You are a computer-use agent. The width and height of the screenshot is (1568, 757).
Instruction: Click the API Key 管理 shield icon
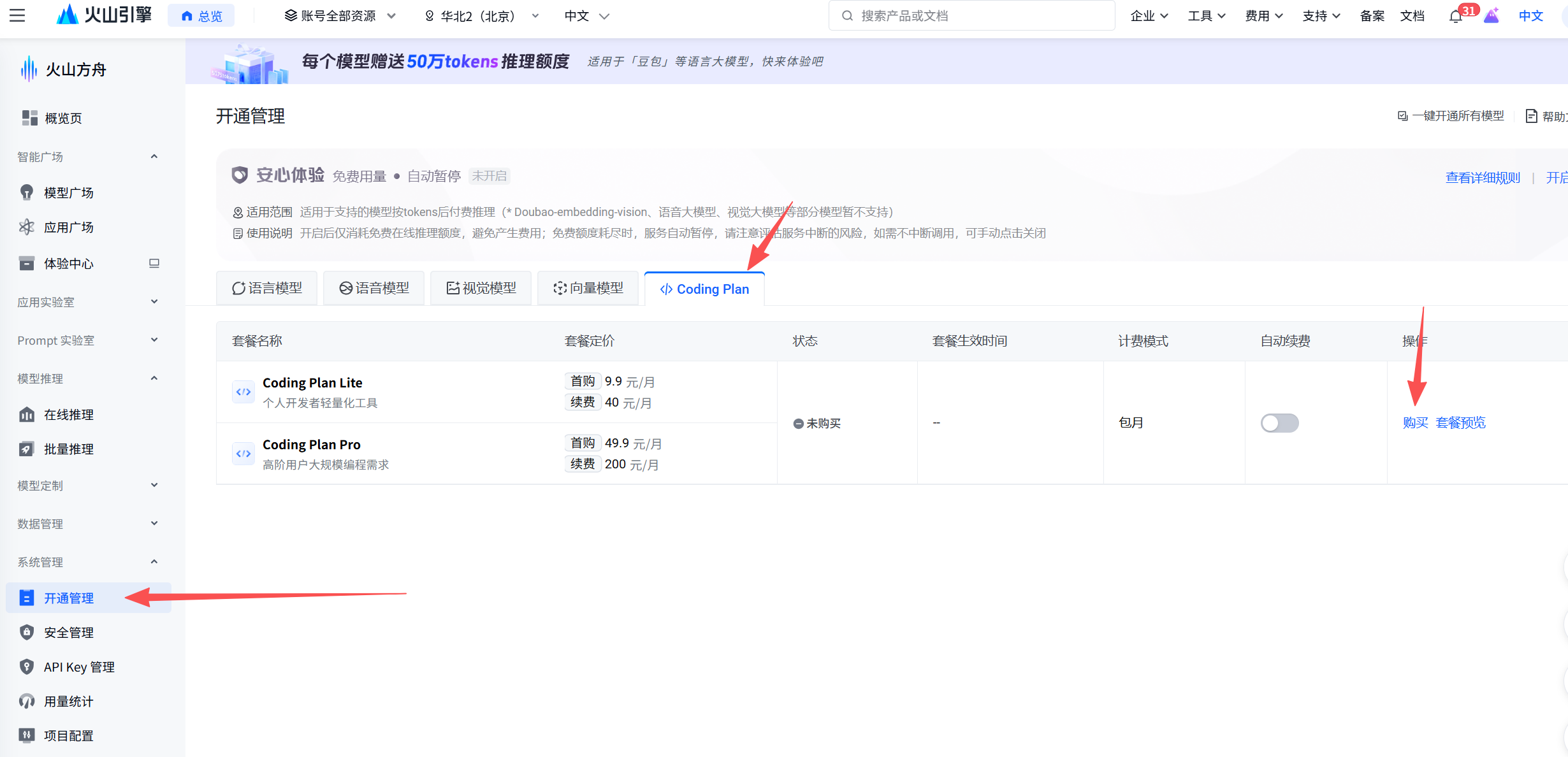pyautogui.click(x=27, y=667)
